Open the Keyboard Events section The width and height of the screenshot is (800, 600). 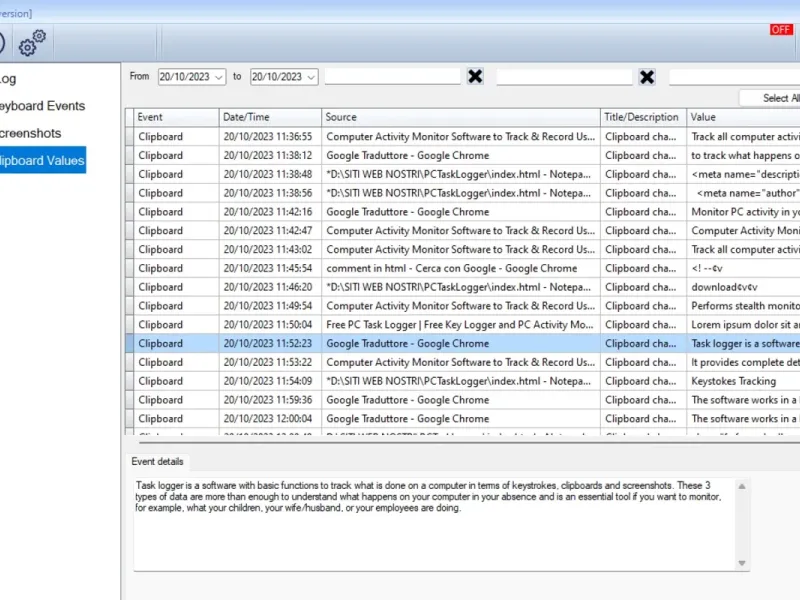pyautogui.click(x=42, y=106)
